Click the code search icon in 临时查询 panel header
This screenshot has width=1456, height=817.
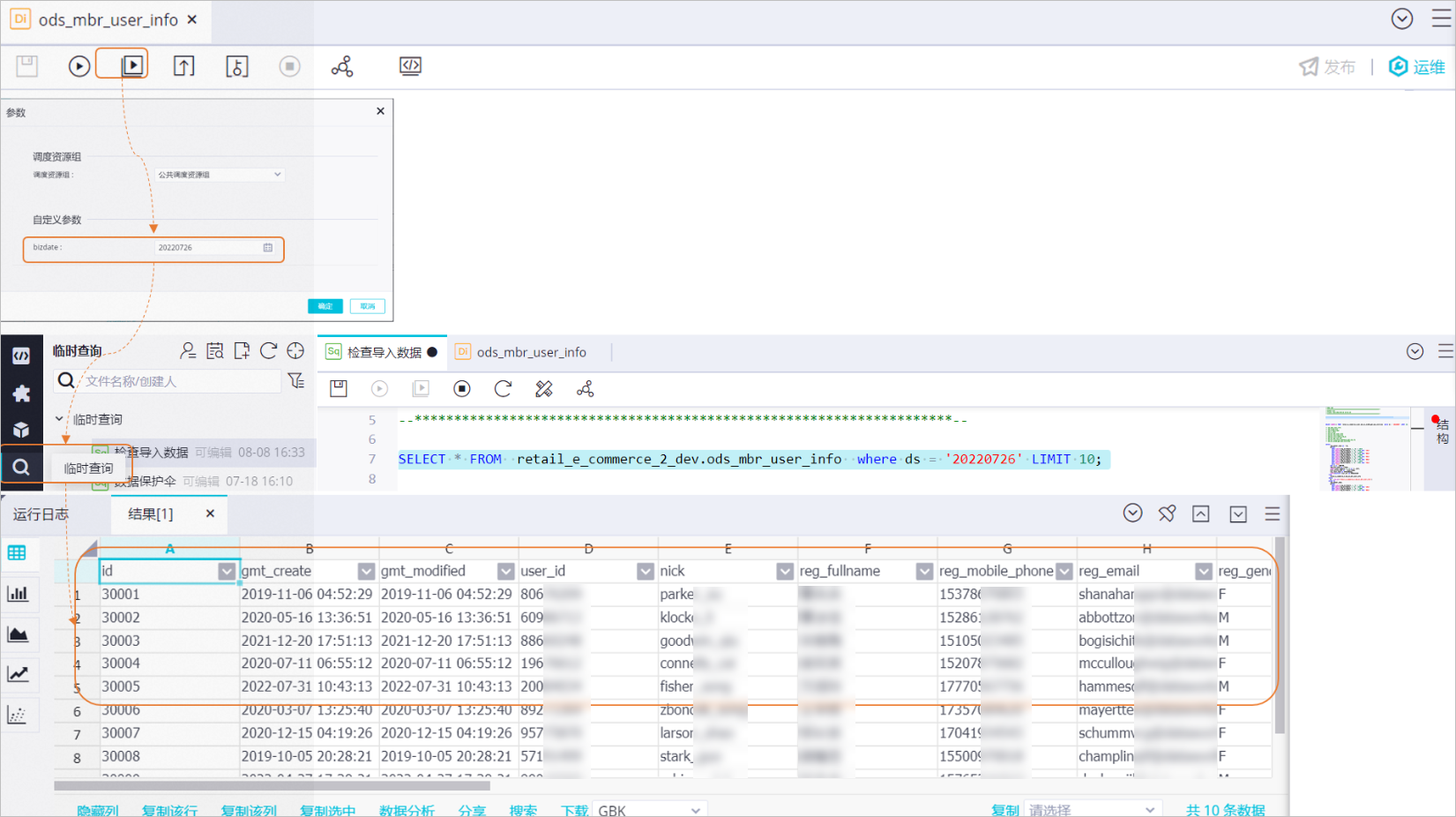pyautogui.click(x=214, y=351)
